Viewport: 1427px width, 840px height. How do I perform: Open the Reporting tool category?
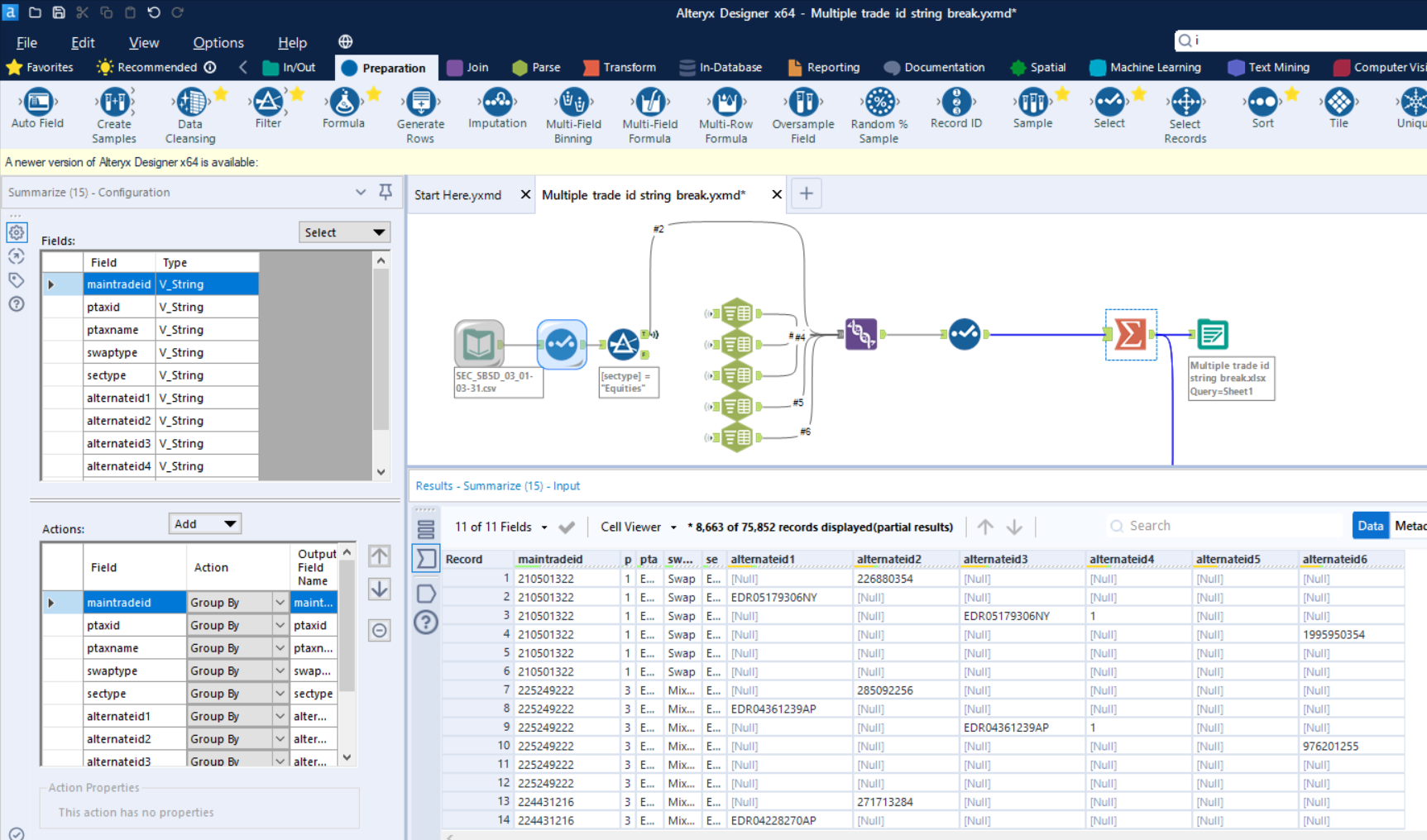[x=824, y=68]
